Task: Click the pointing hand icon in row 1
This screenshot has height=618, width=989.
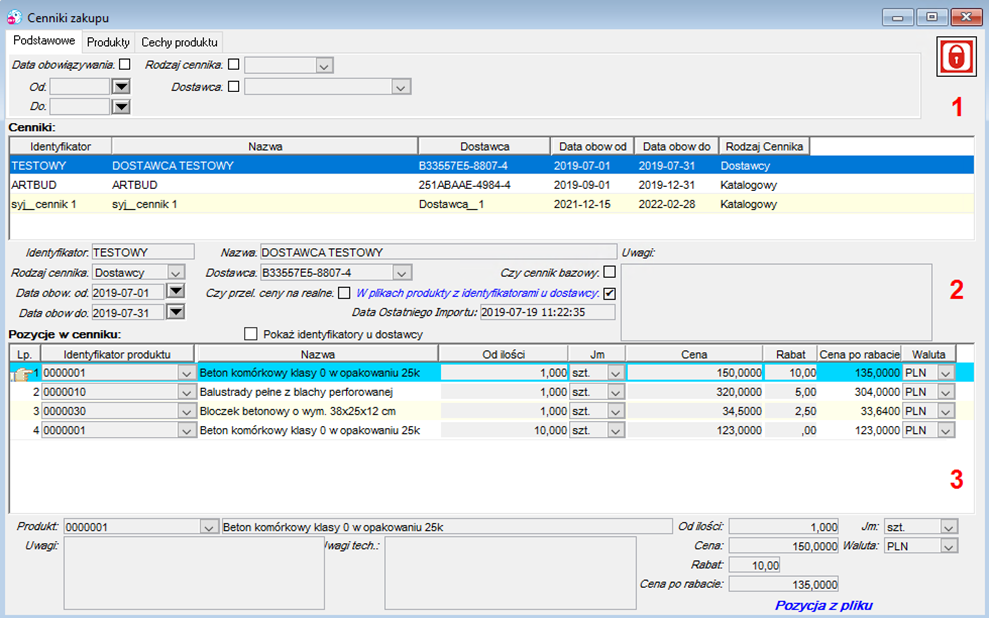Action: coord(21,373)
